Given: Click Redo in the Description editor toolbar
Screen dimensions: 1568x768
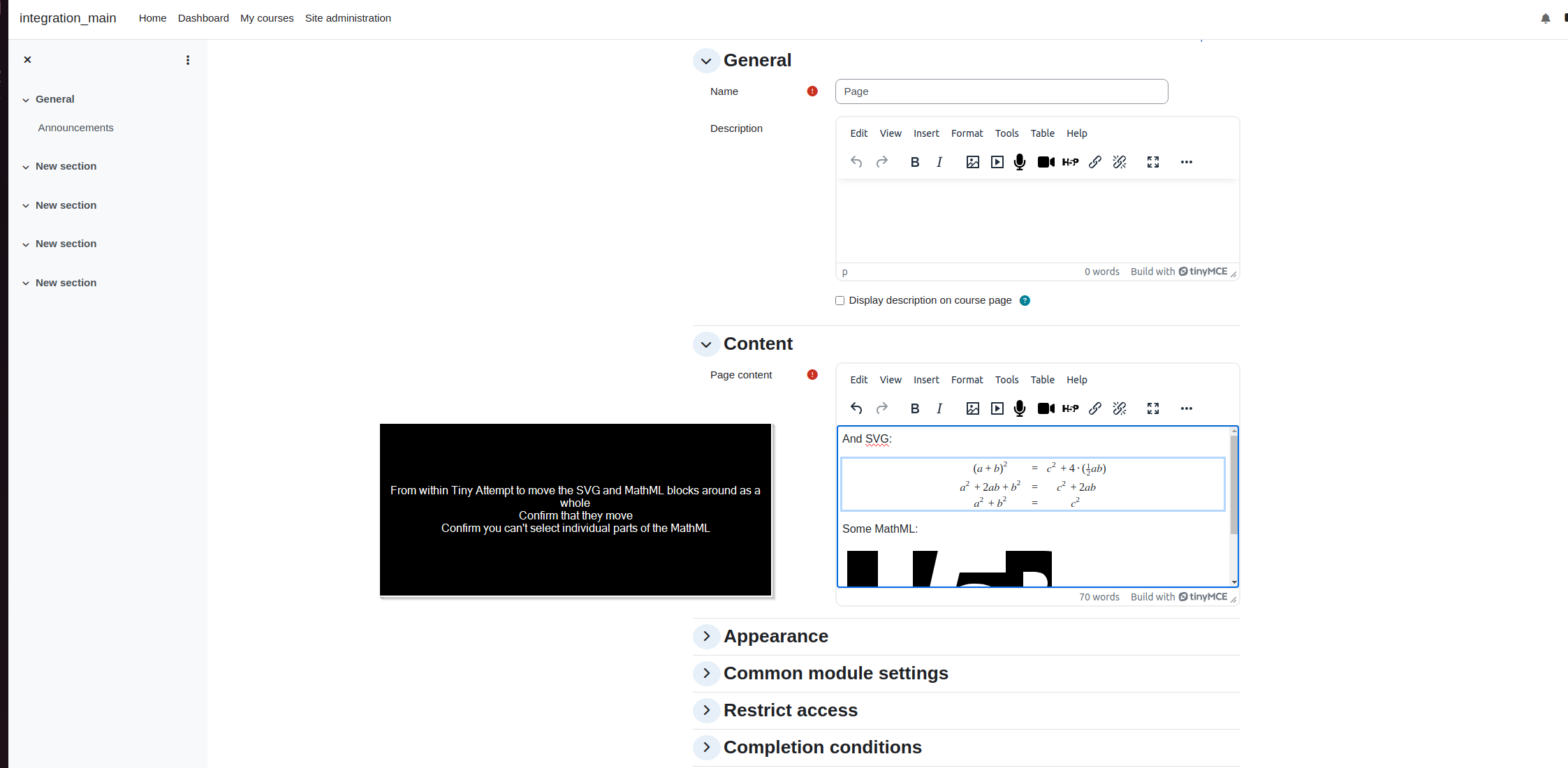Looking at the screenshot, I should point(882,162).
